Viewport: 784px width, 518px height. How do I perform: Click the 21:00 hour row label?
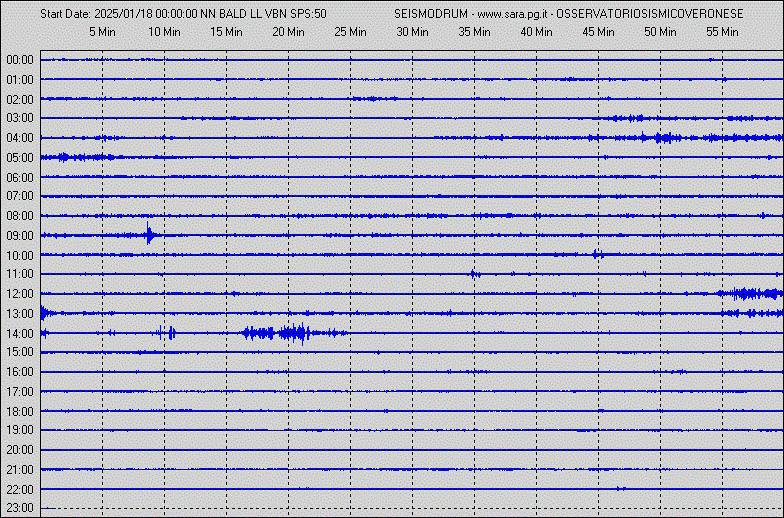pos(20,470)
